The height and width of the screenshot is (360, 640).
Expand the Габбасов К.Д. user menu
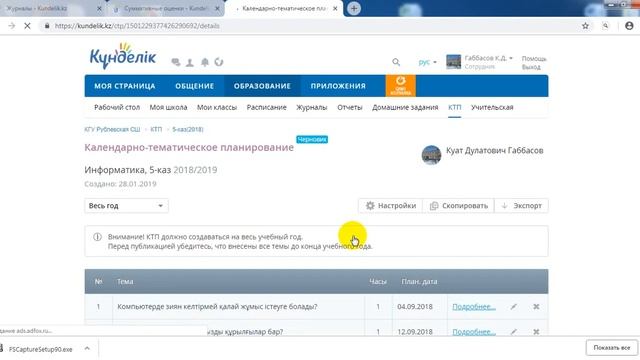489,58
